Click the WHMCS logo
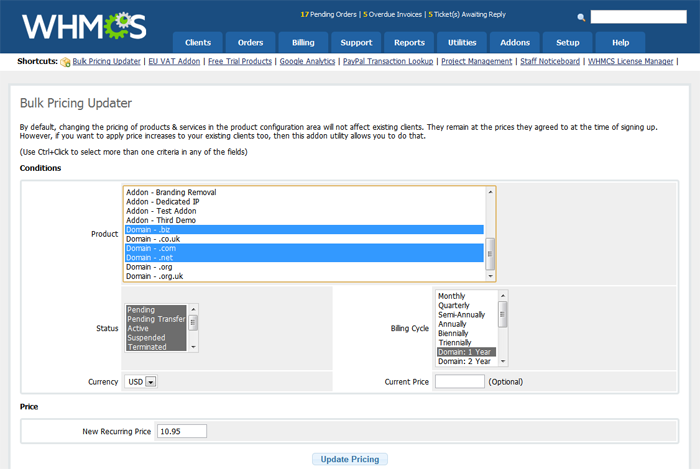 [x=84, y=26]
